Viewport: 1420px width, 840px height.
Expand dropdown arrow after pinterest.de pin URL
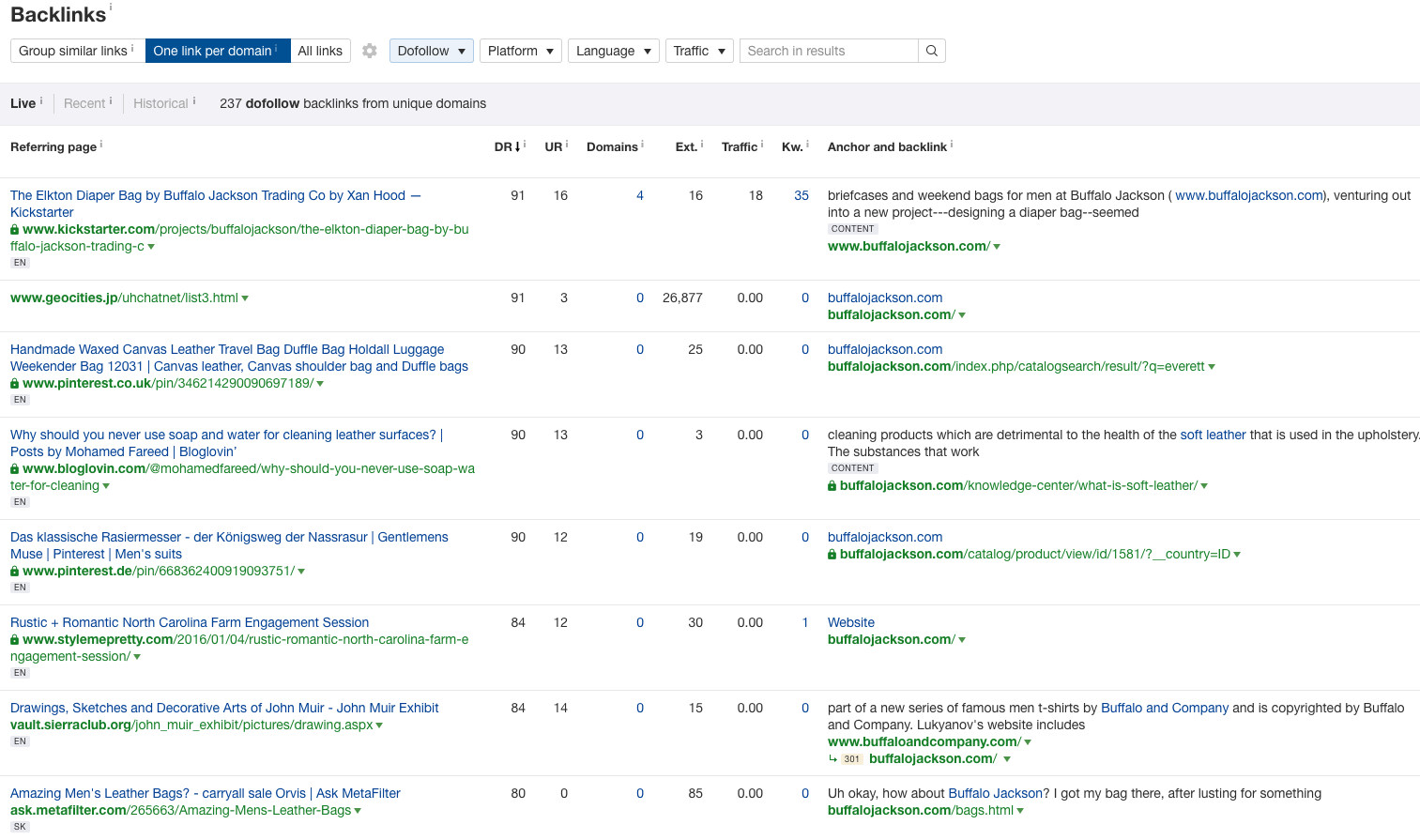click(x=301, y=572)
